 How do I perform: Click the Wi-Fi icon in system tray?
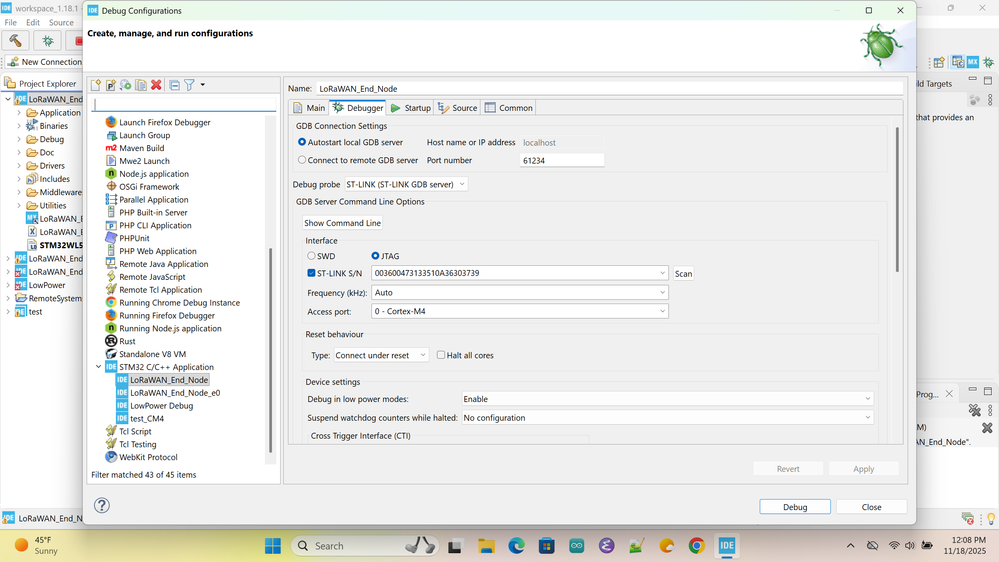click(894, 545)
